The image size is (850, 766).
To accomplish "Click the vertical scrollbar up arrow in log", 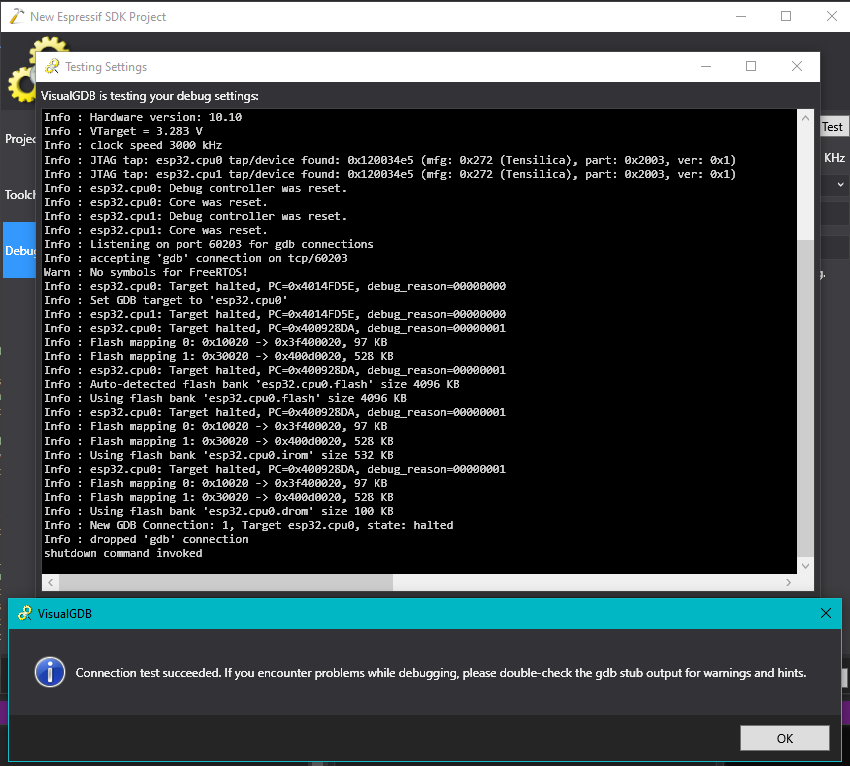I will [x=805, y=118].
